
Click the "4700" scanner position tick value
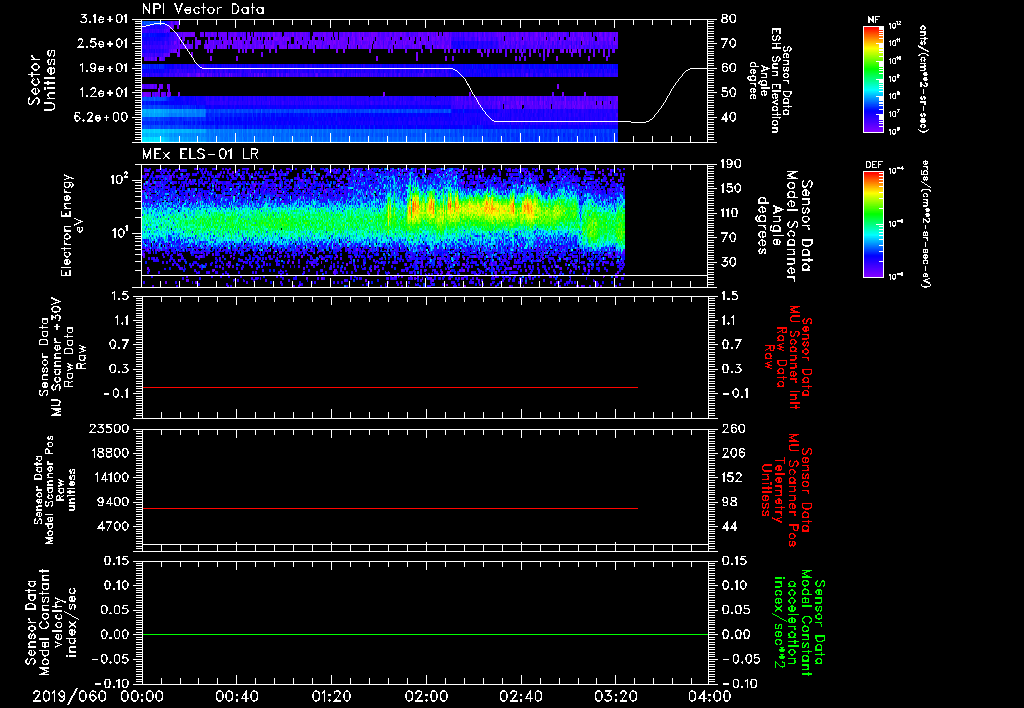[x=114, y=526]
